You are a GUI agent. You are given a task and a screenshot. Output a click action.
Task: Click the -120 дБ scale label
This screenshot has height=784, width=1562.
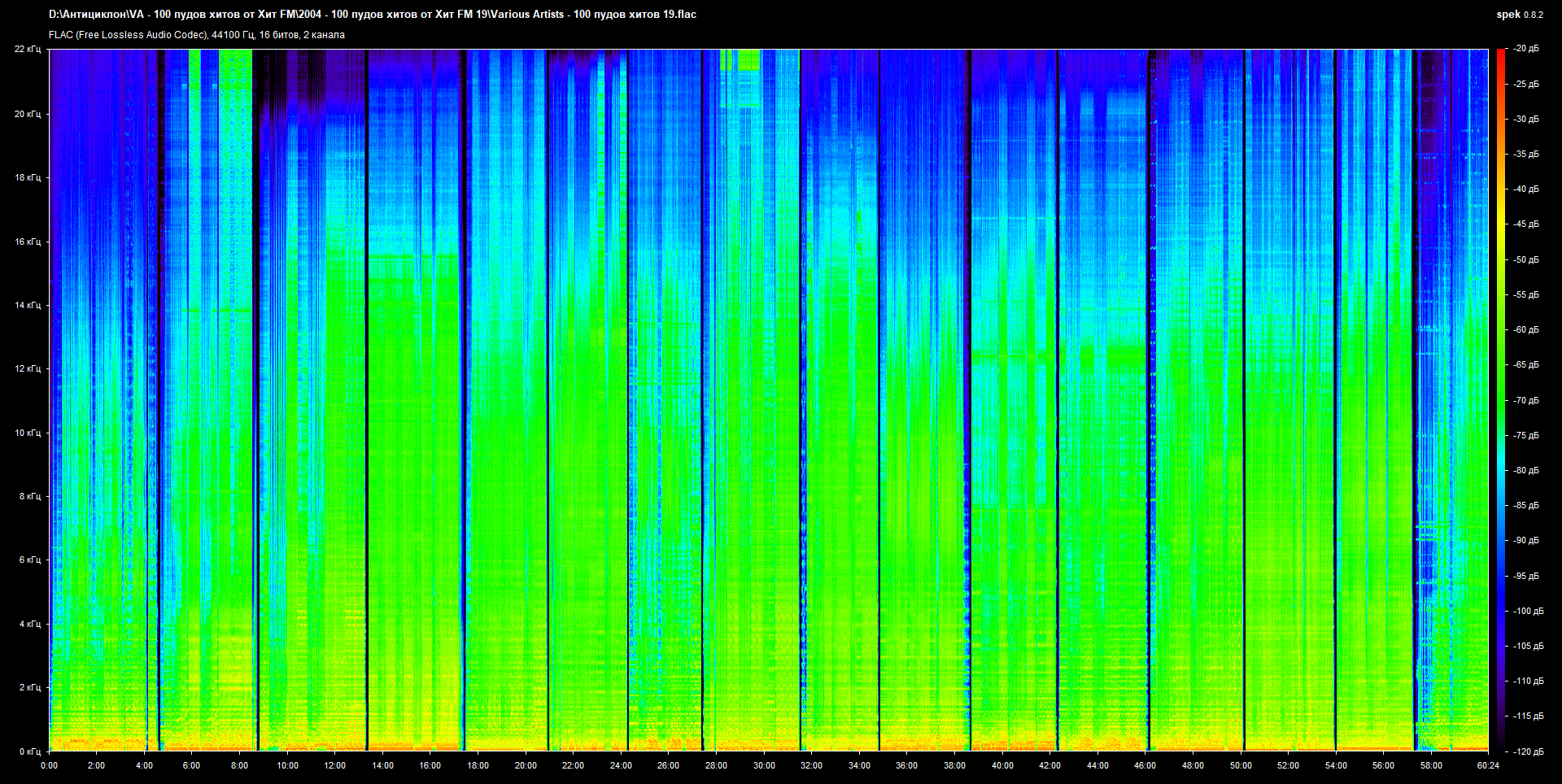[x=1527, y=751]
